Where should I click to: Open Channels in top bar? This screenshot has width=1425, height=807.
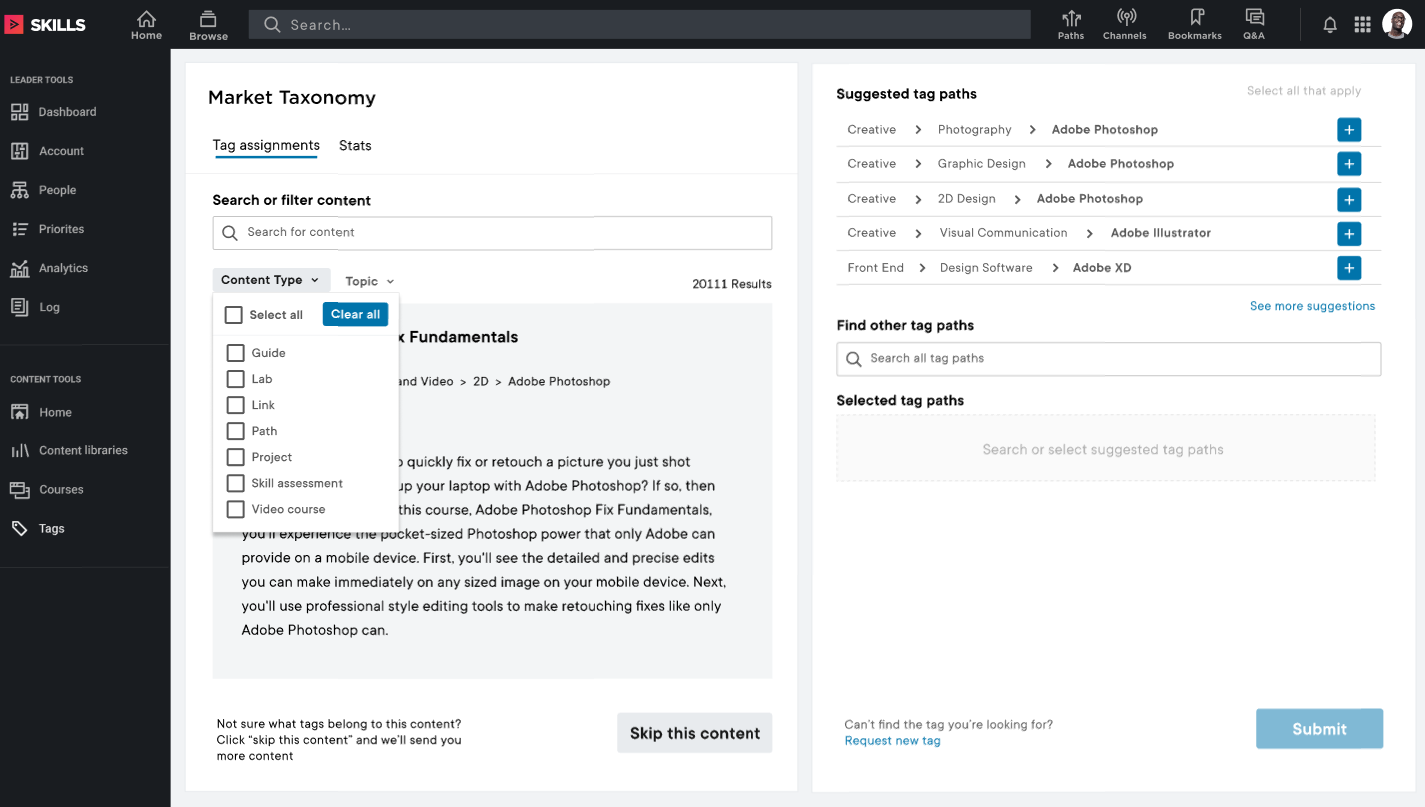(1125, 25)
